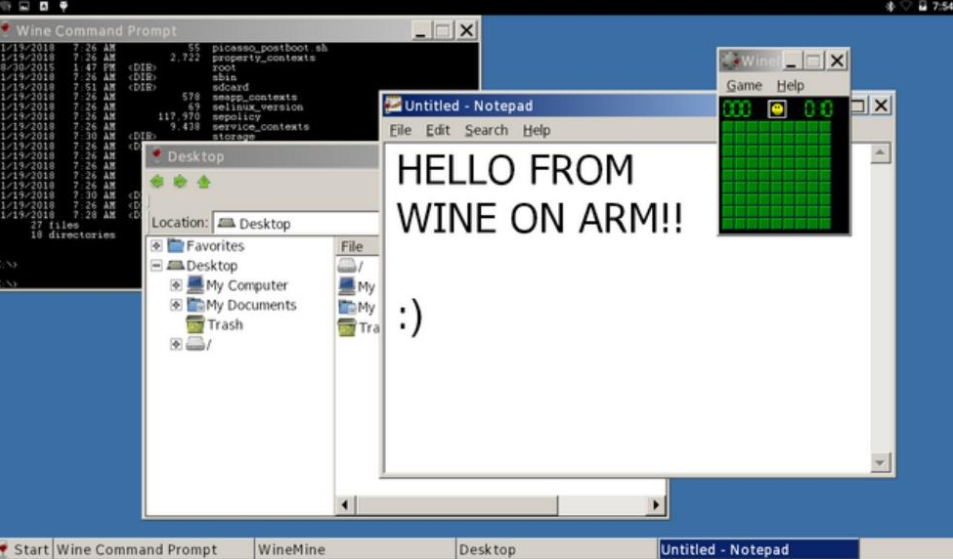Viewport: 953px width, 559px height.
Task: Click the Bluetooth icon in the status bar
Action: (890, 6)
